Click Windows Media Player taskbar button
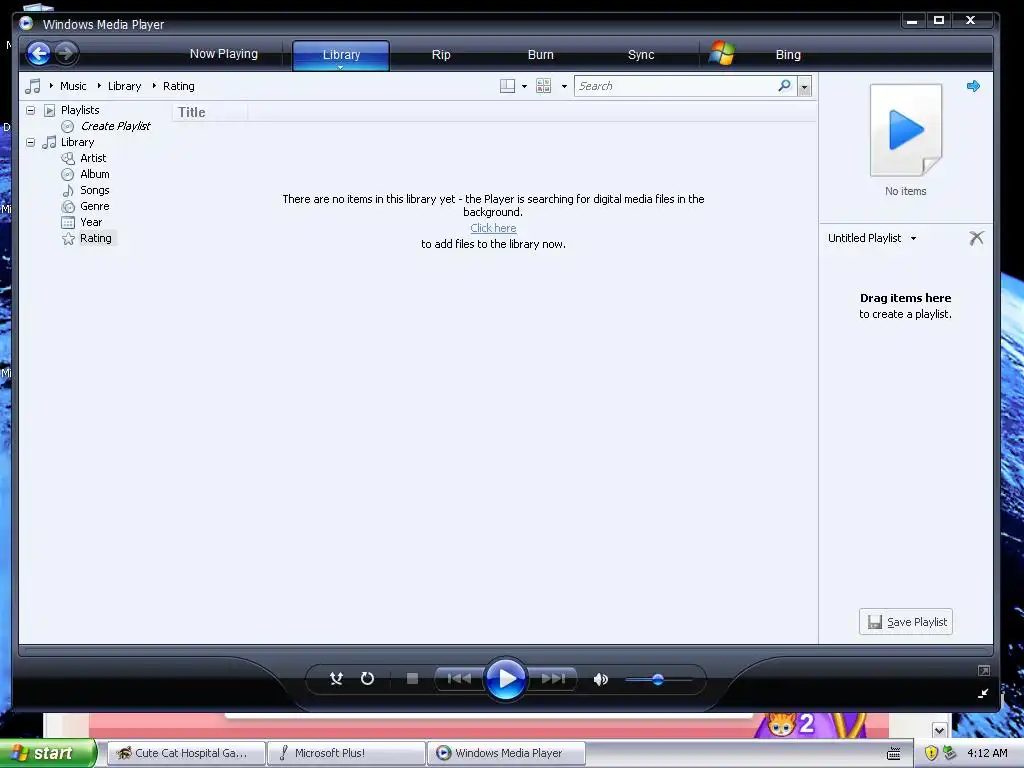This screenshot has width=1024, height=768. 506,753
